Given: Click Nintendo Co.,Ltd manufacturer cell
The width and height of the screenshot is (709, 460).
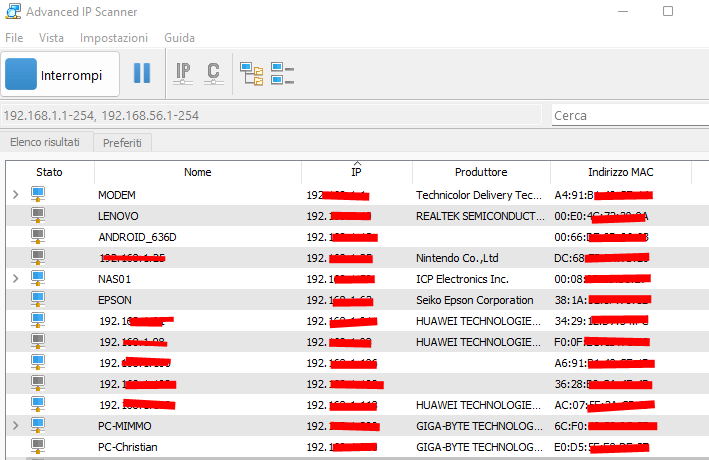Looking at the screenshot, I should click(457, 258).
